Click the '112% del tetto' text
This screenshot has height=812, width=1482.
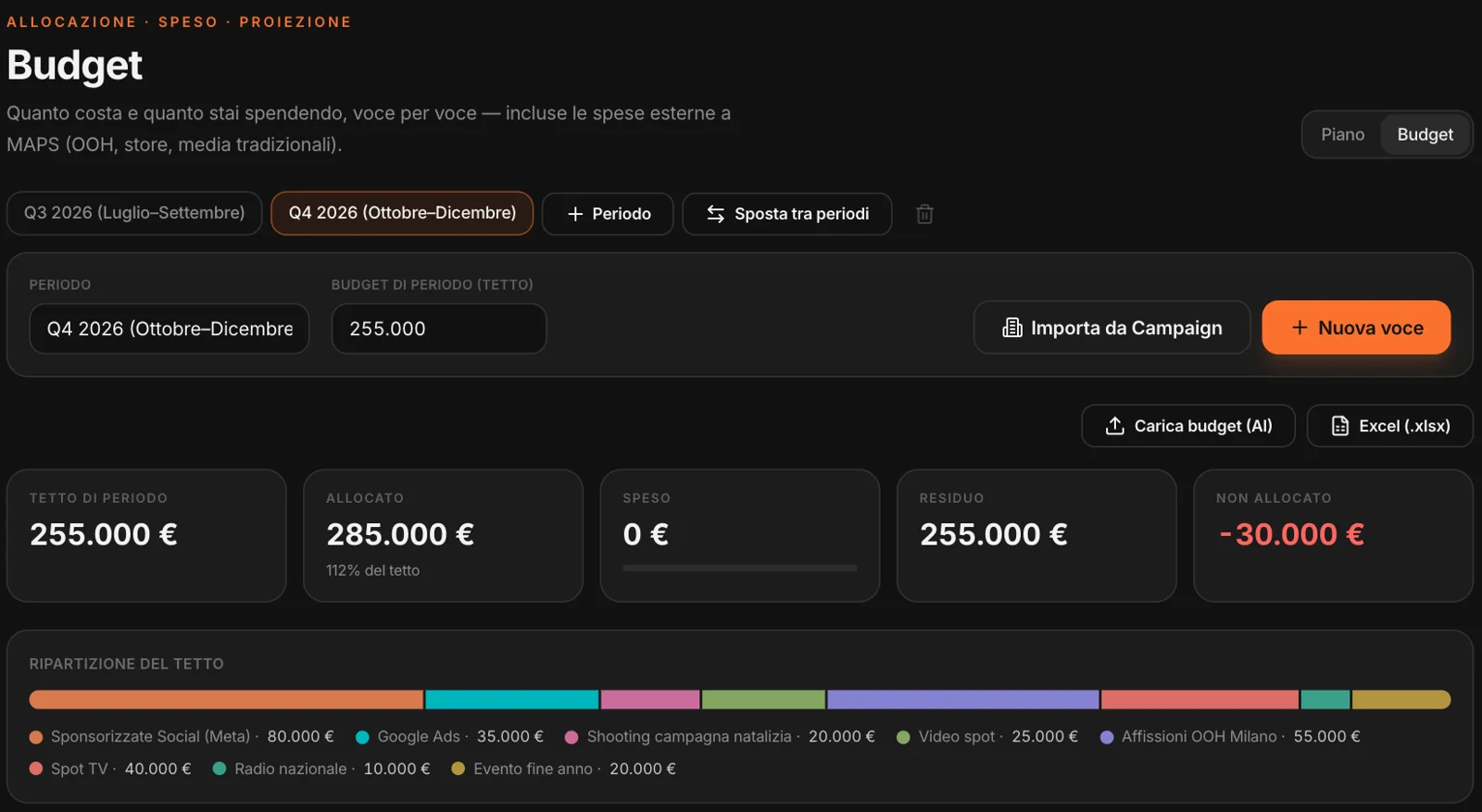(372, 570)
